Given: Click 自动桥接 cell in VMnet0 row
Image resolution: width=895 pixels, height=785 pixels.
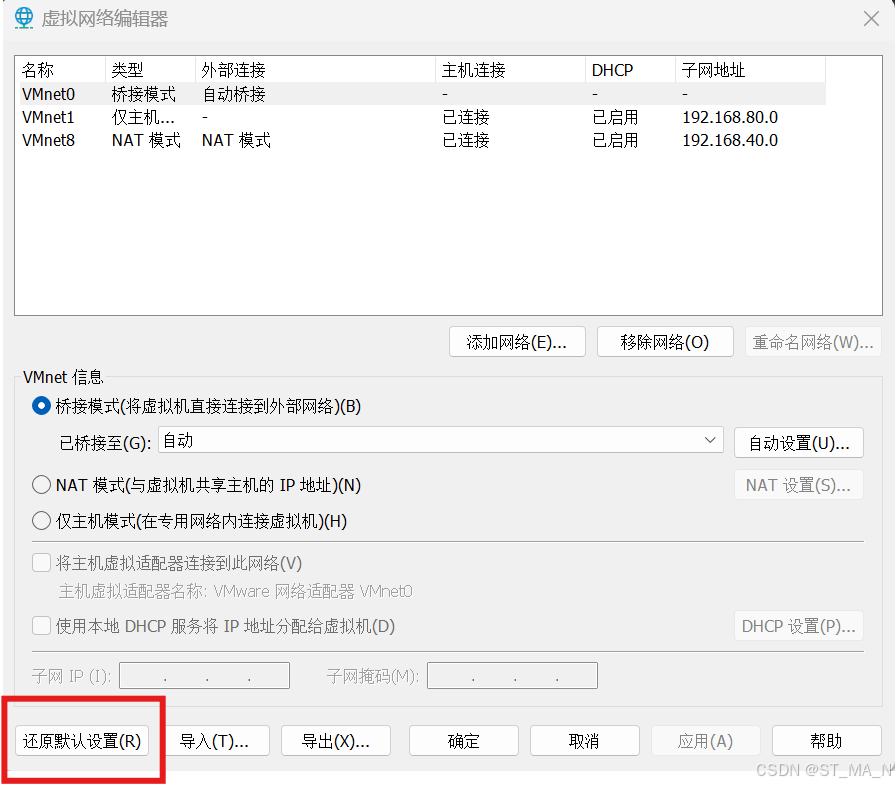Looking at the screenshot, I should click(x=234, y=94).
